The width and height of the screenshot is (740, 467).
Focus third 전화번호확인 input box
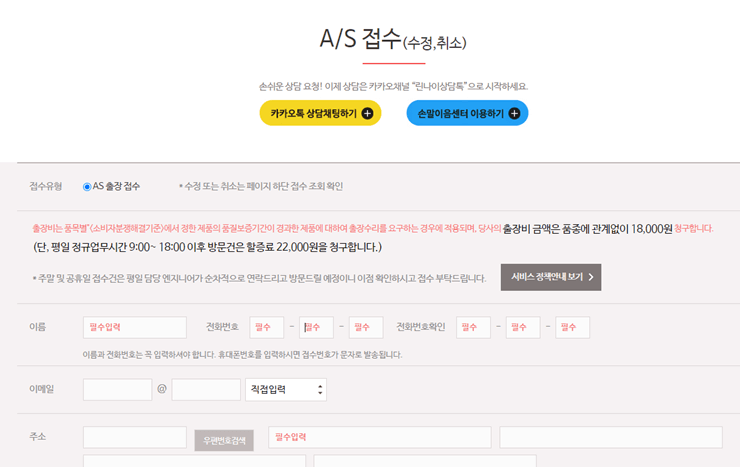click(572, 327)
